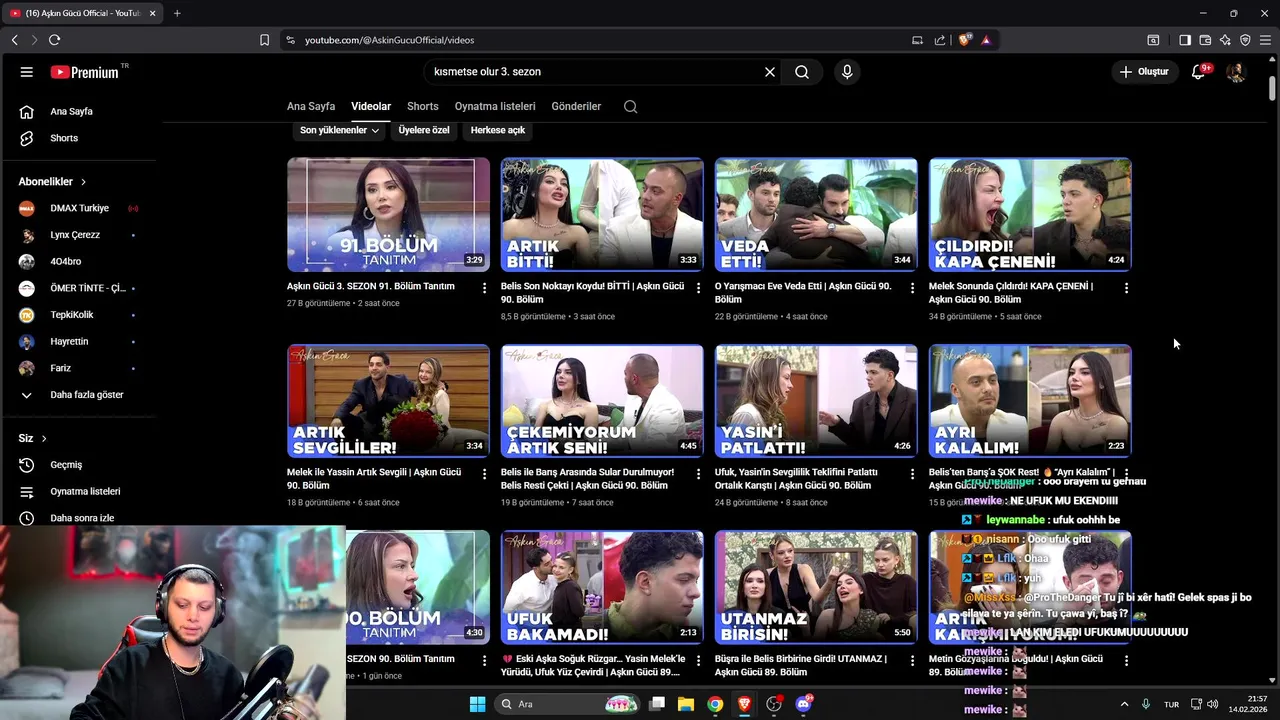Open Brave Wallet icon

coord(1205,40)
